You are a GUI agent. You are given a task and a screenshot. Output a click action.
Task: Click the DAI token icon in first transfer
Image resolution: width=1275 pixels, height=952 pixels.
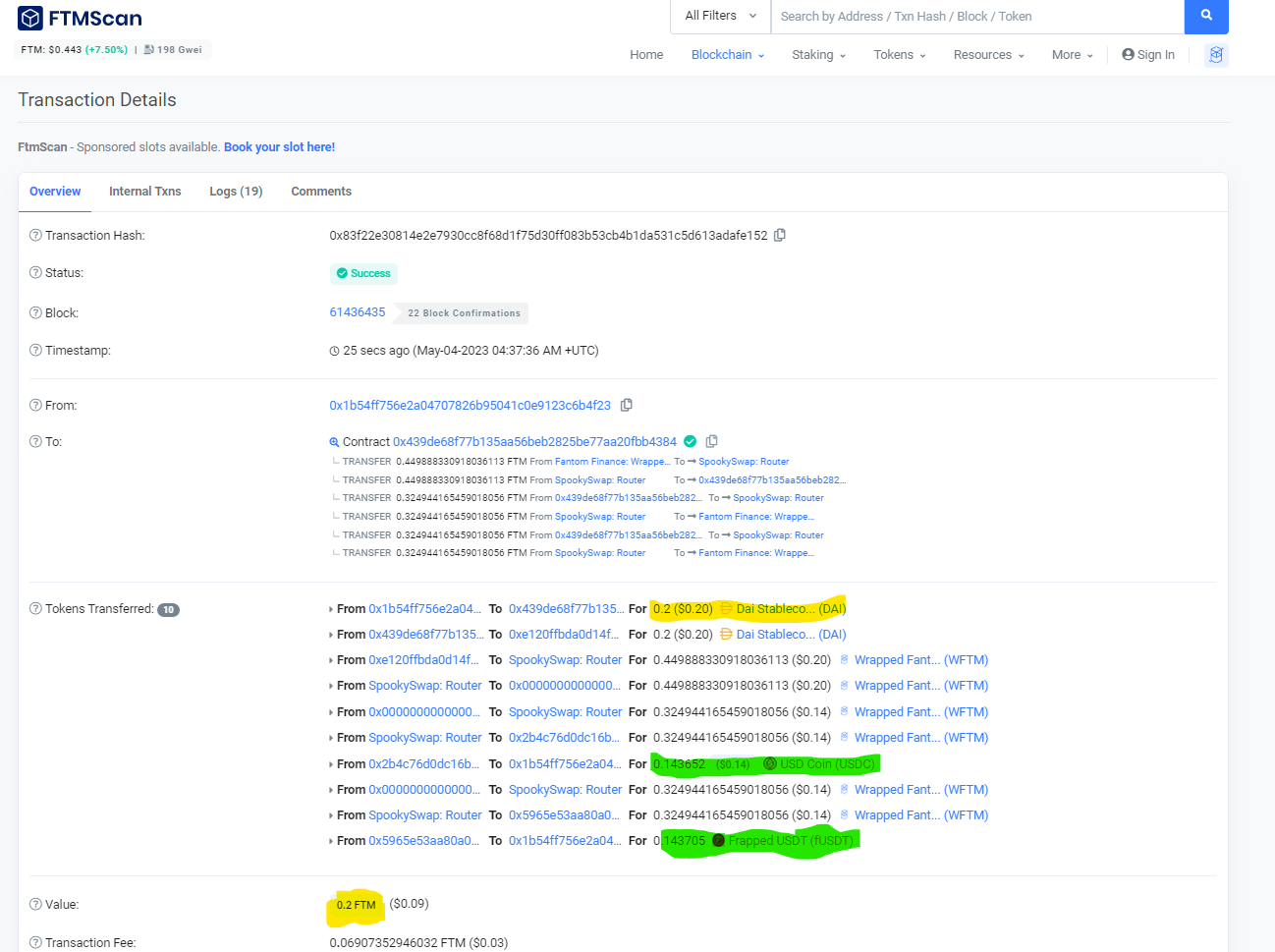tap(726, 608)
